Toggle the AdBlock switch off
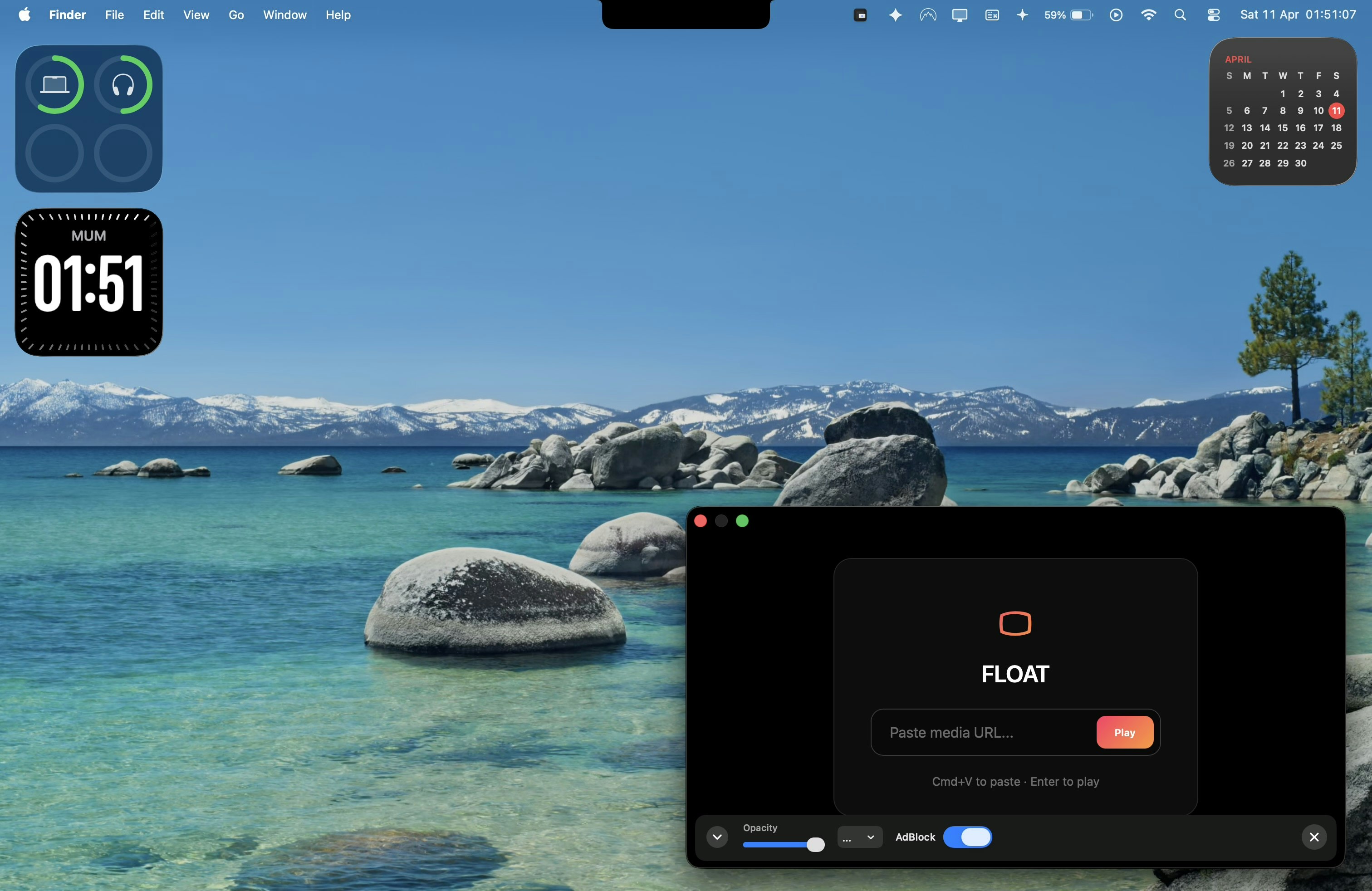The height and width of the screenshot is (891, 1372). tap(967, 837)
